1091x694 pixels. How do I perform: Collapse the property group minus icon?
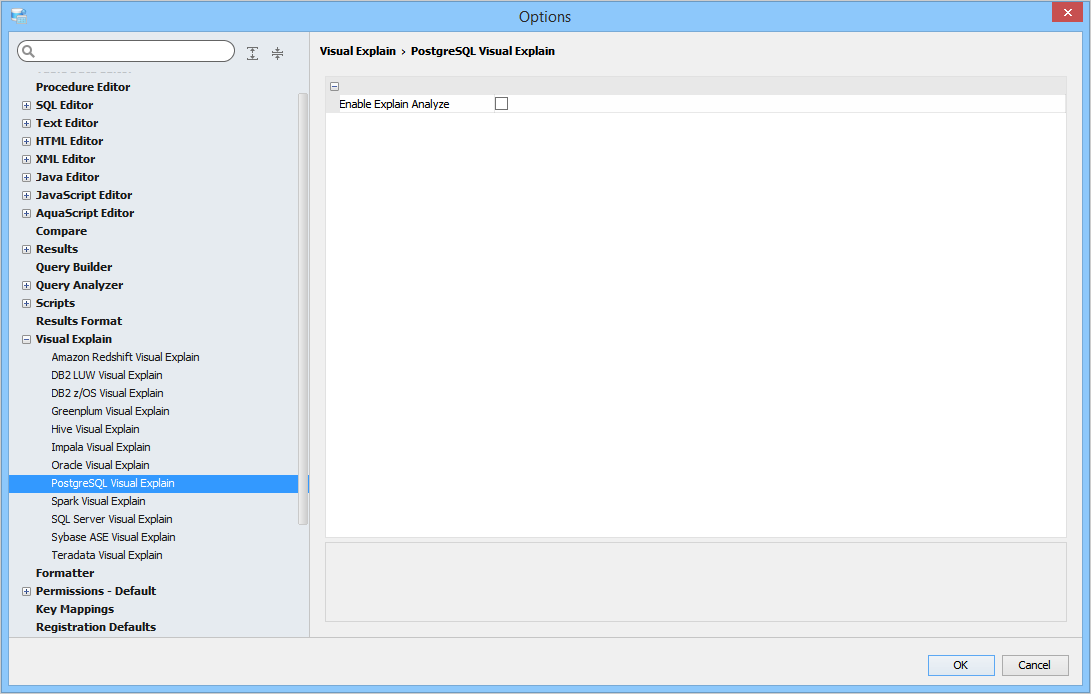tap(334, 86)
